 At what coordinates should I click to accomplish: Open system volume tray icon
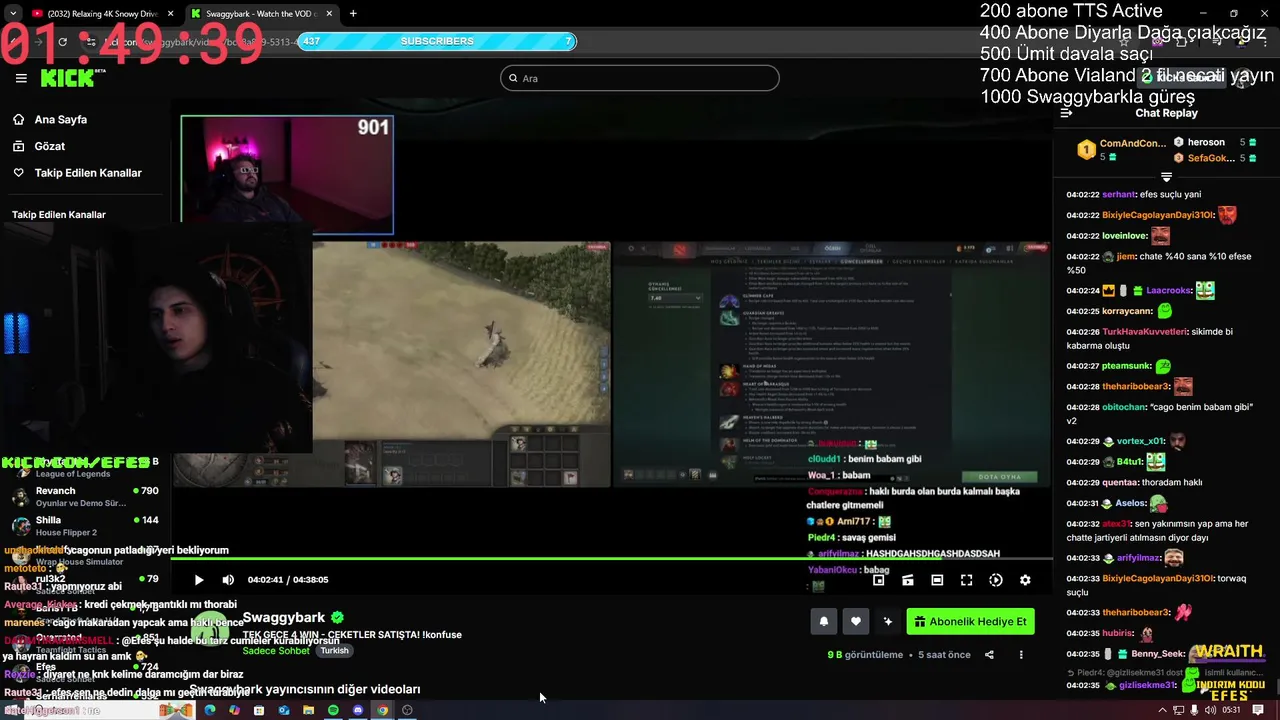[x=1210, y=710]
